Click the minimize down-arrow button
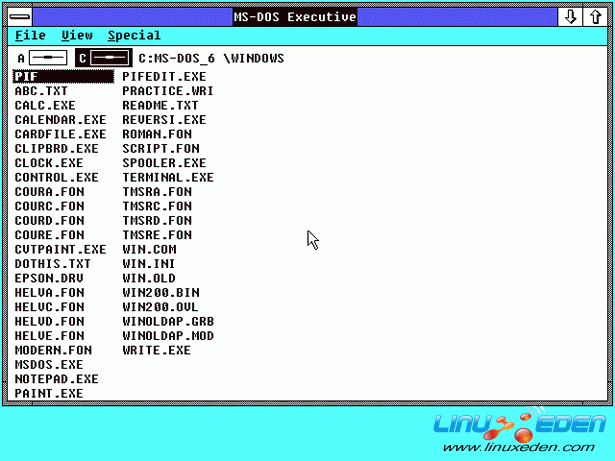 pyautogui.click(x=570, y=17)
